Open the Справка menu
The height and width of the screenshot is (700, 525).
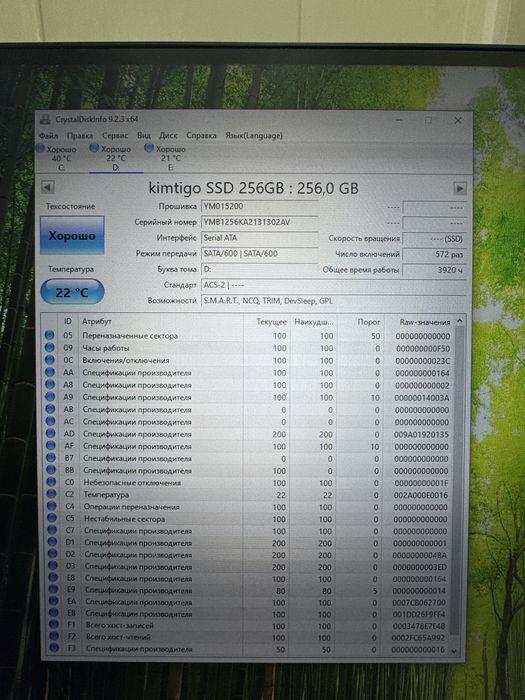point(201,135)
